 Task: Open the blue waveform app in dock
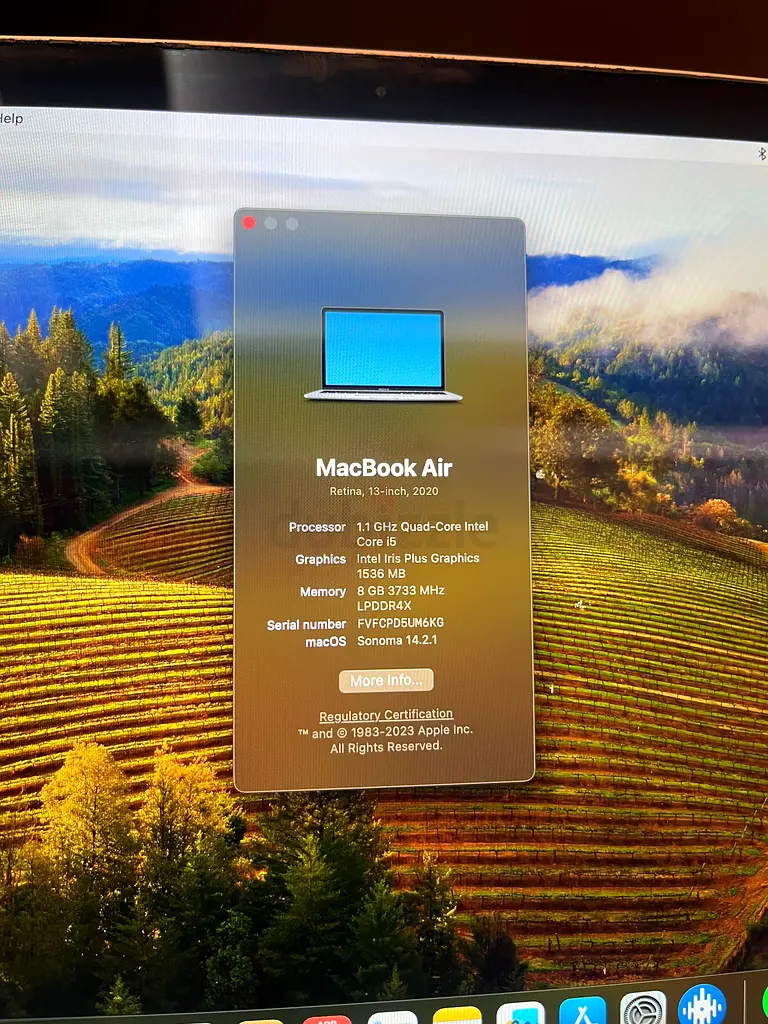click(x=702, y=1004)
